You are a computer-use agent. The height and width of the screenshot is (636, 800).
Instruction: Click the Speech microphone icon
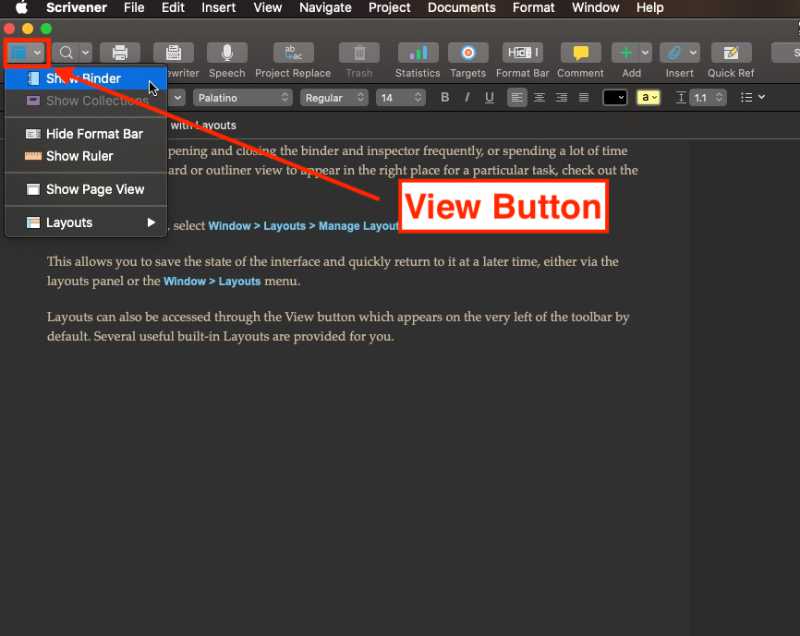(227, 53)
